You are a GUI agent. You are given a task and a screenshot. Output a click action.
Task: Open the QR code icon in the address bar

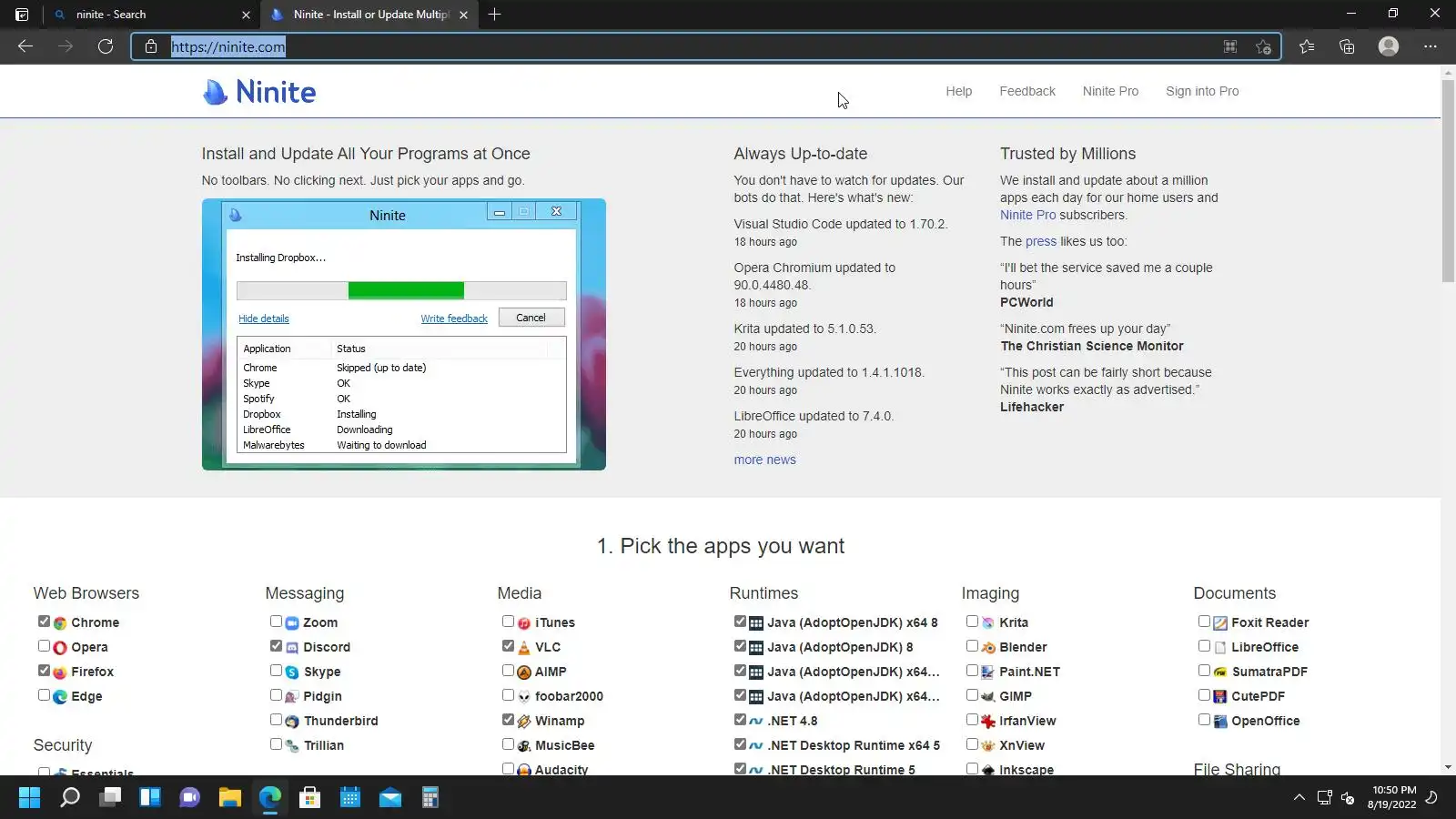tap(1230, 46)
